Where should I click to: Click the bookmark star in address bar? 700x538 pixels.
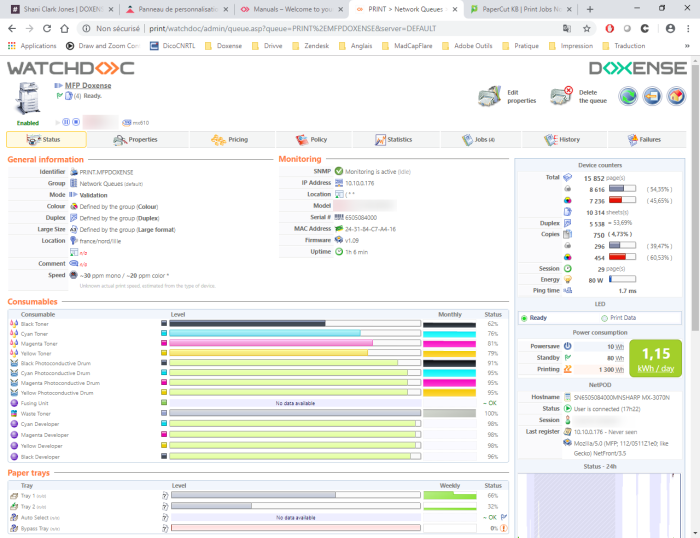(x=586, y=29)
